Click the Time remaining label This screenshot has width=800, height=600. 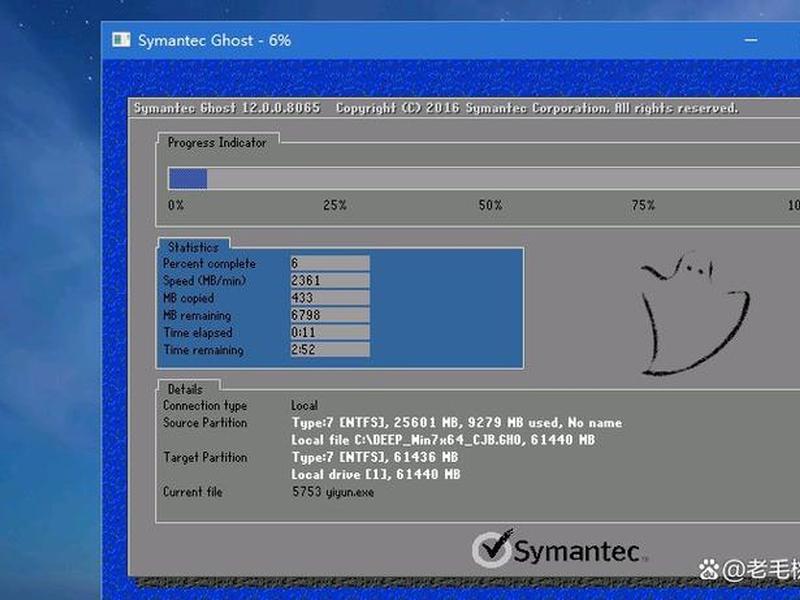204,350
